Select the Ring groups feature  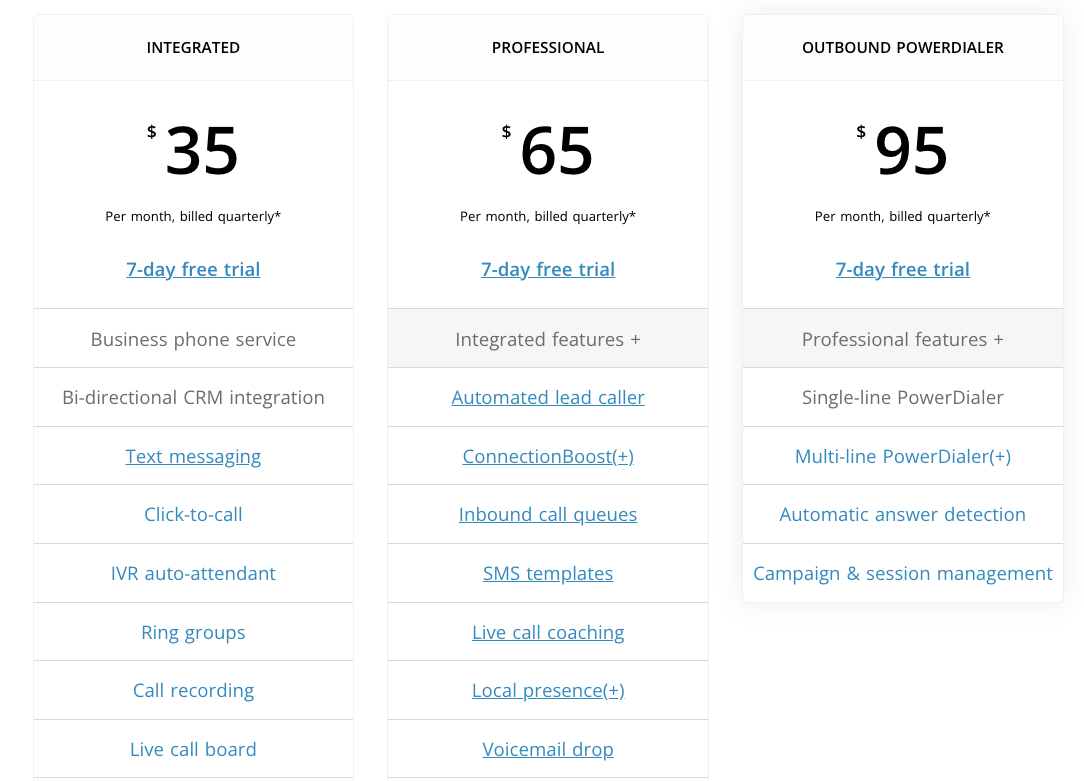point(193,632)
